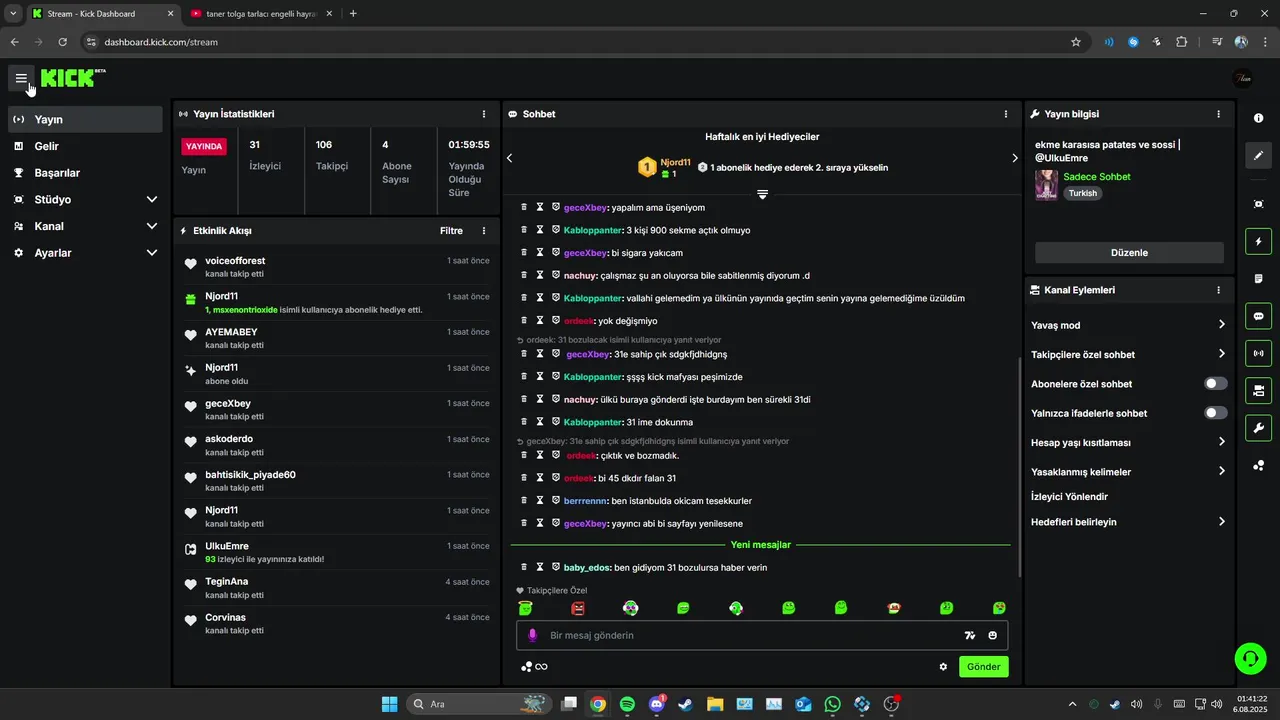Open chat settings gear next to Gönder

[x=943, y=667]
